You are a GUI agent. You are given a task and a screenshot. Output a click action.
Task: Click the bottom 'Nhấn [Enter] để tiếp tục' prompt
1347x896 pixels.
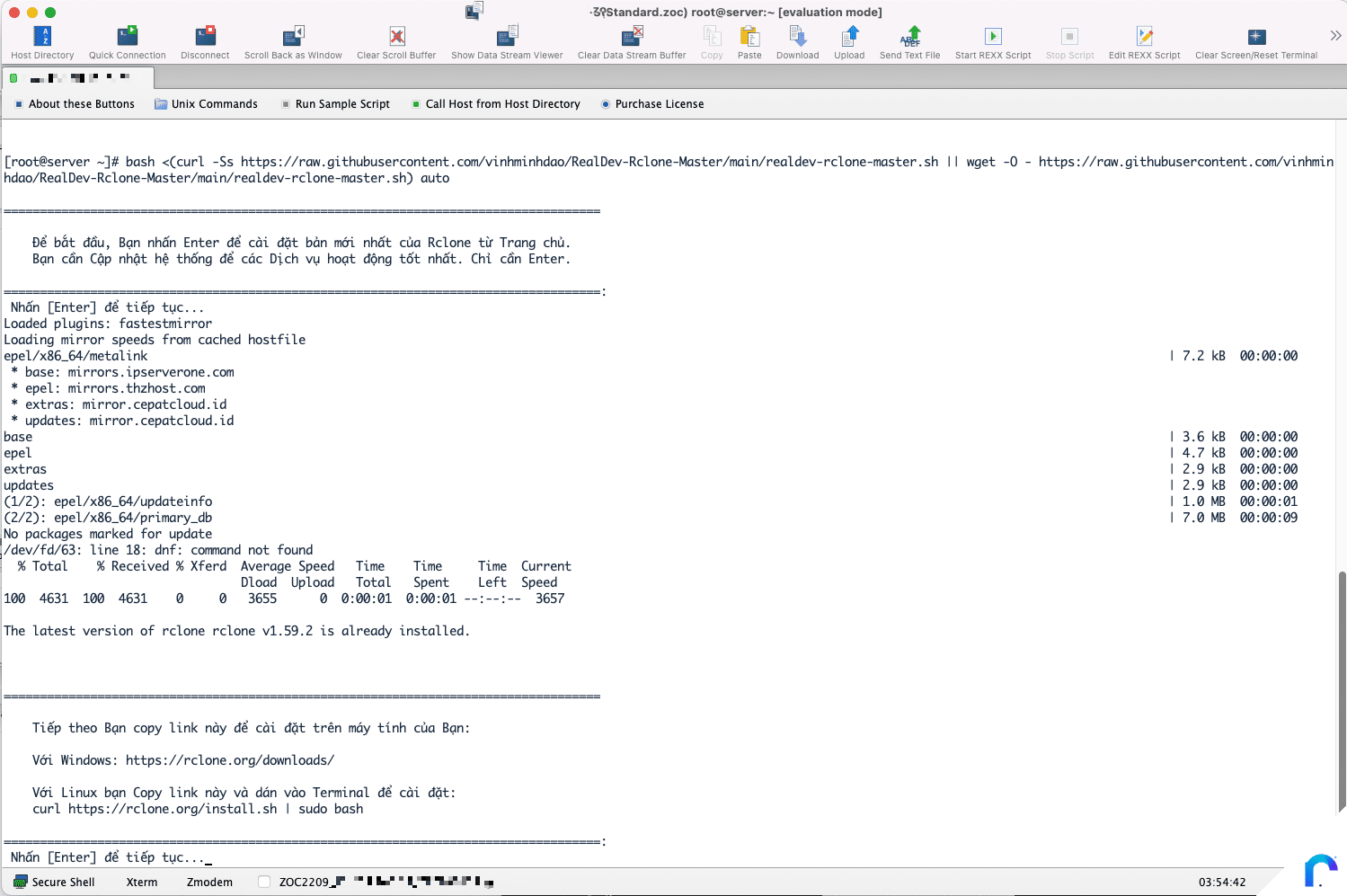(108, 857)
